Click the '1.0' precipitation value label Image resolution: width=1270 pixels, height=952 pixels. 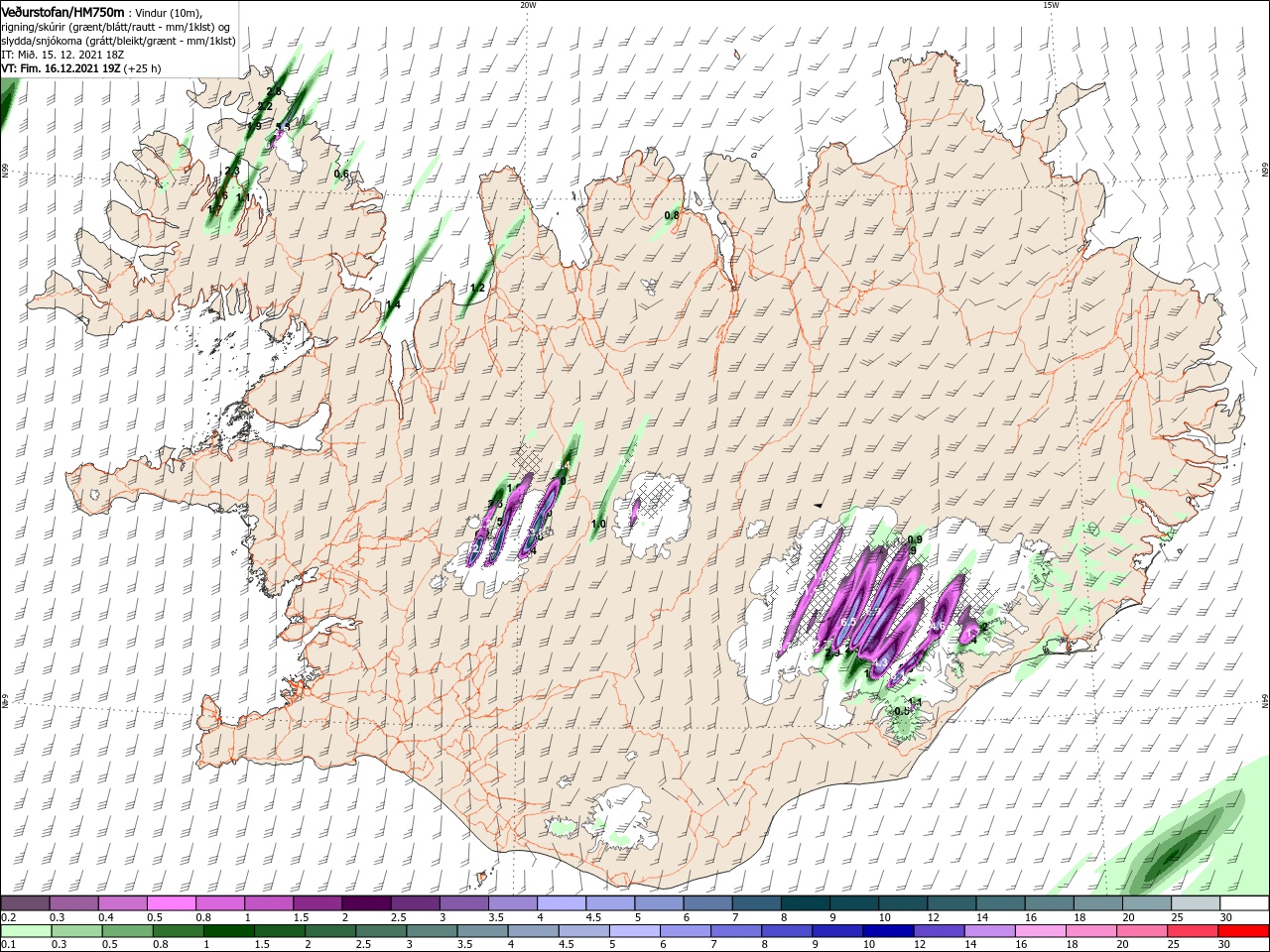[x=598, y=524]
